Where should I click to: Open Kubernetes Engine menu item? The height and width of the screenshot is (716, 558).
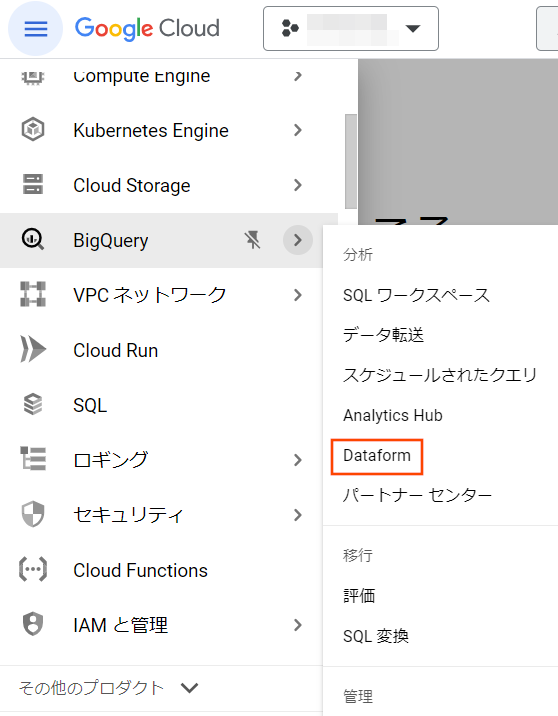151,131
